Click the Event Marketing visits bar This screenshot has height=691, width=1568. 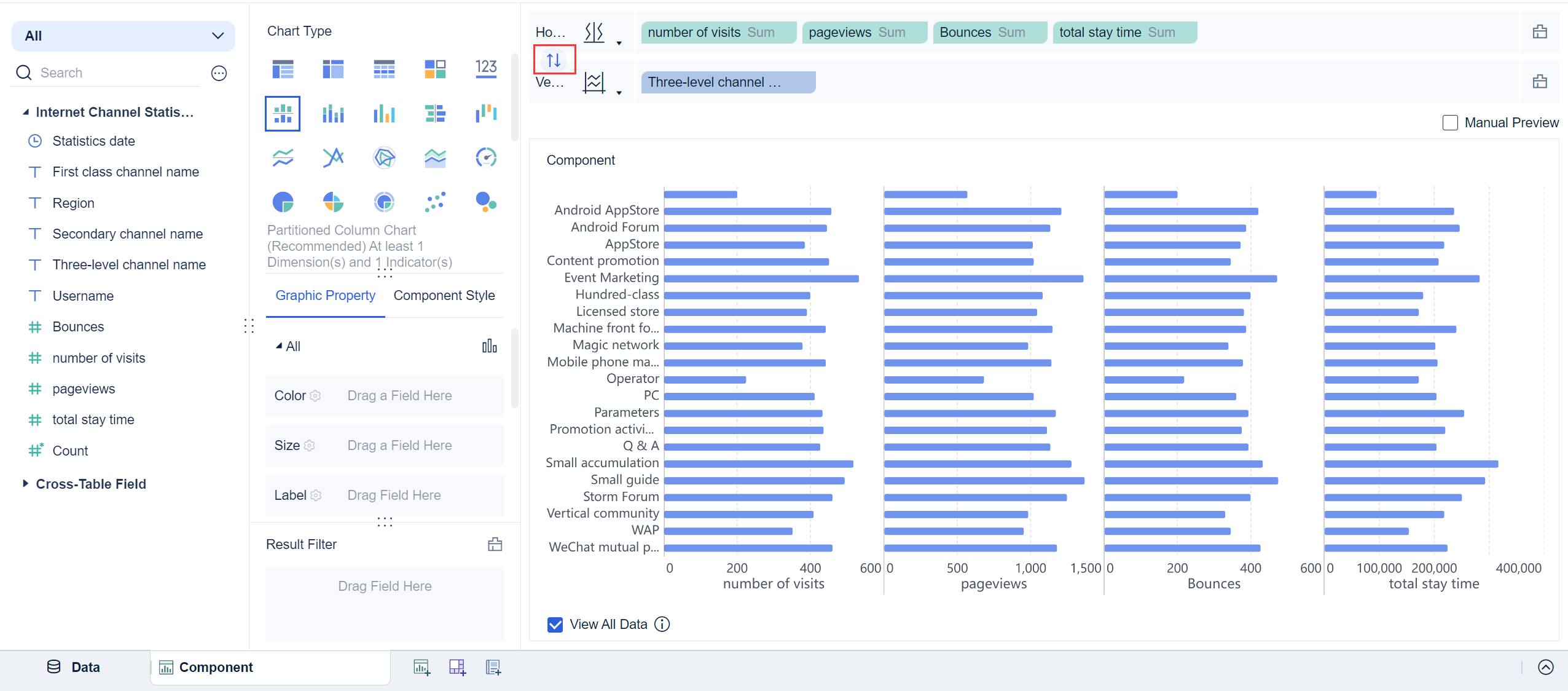[x=761, y=278]
